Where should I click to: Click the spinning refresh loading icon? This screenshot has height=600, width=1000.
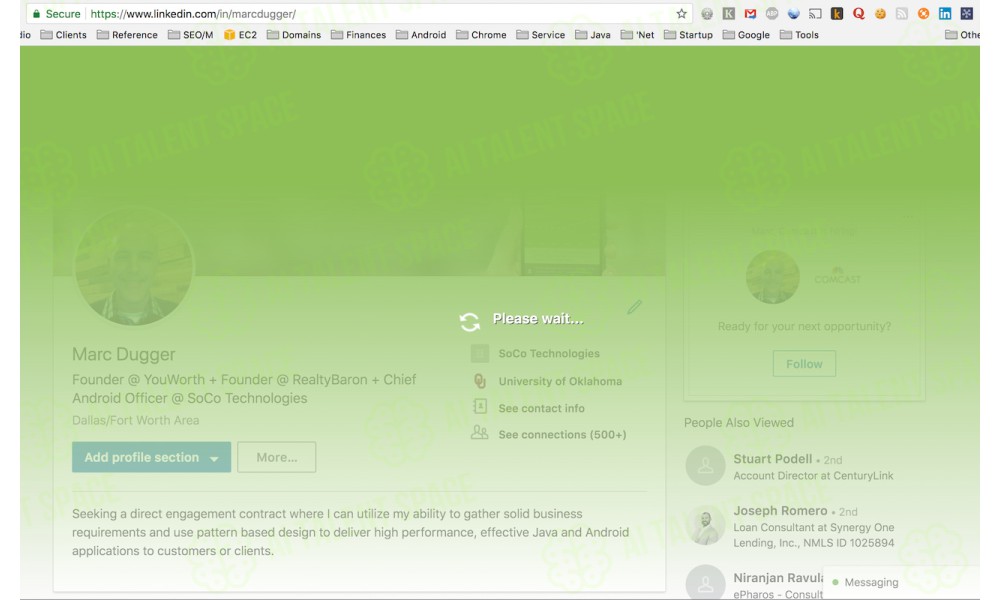[x=470, y=322]
